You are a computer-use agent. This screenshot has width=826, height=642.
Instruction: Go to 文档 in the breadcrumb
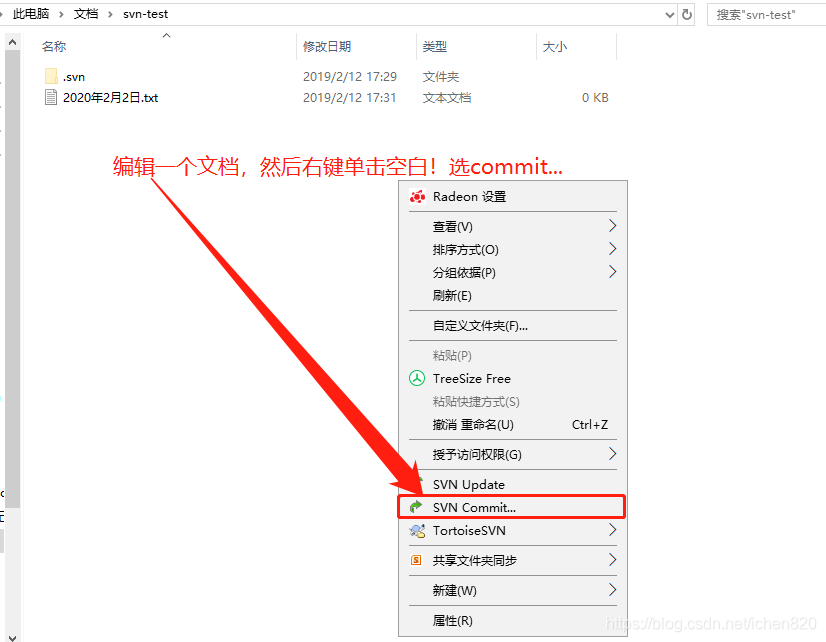coord(86,14)
